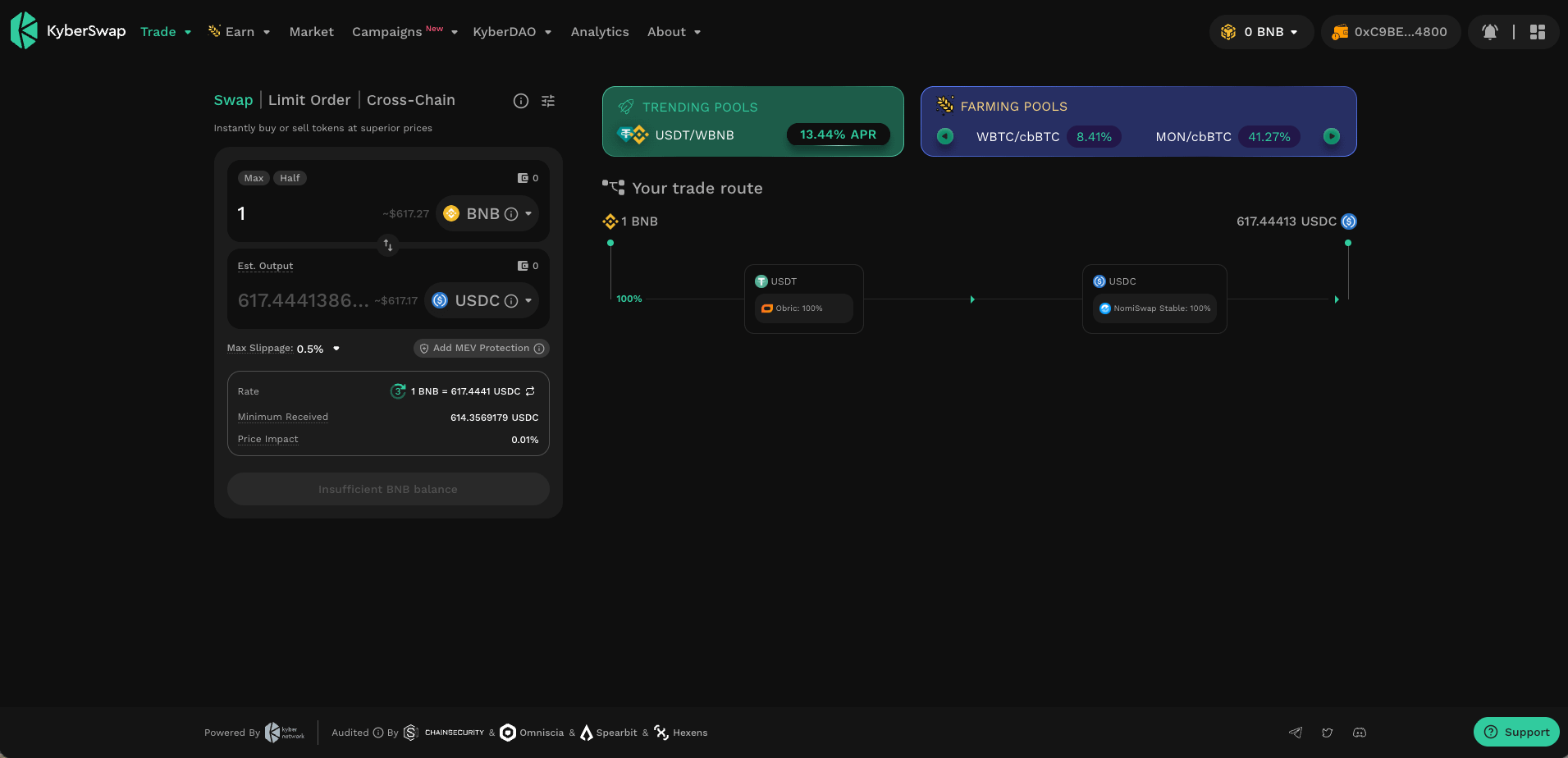Expand the About menu
Screen dimensions: 1568x758
click(x=674, y=32)
